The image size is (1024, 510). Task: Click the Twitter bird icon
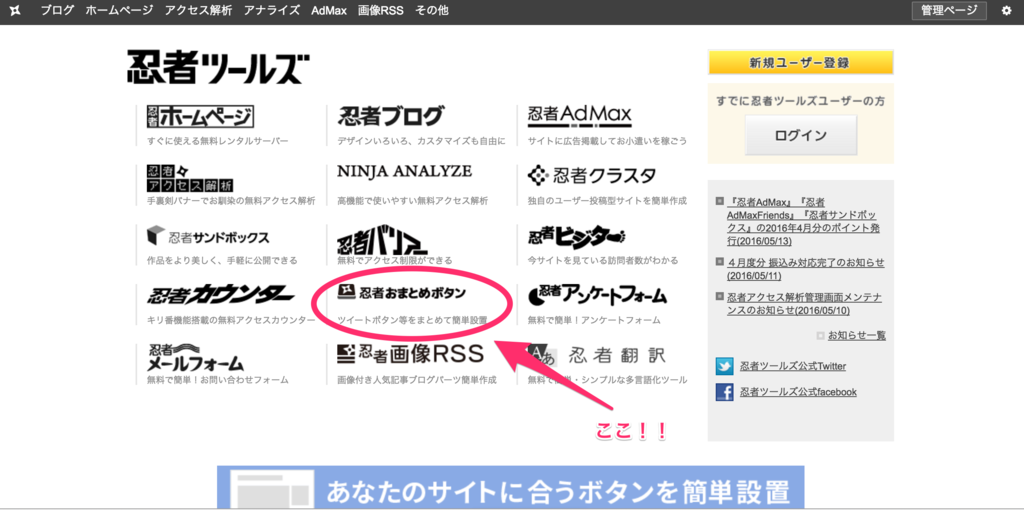(724, 366)
